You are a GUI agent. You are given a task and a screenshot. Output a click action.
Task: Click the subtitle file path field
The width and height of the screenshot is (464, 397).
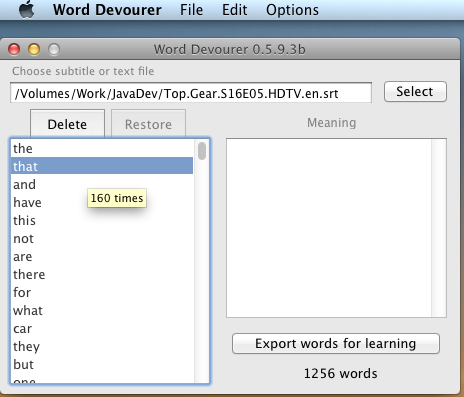(191, 93)
